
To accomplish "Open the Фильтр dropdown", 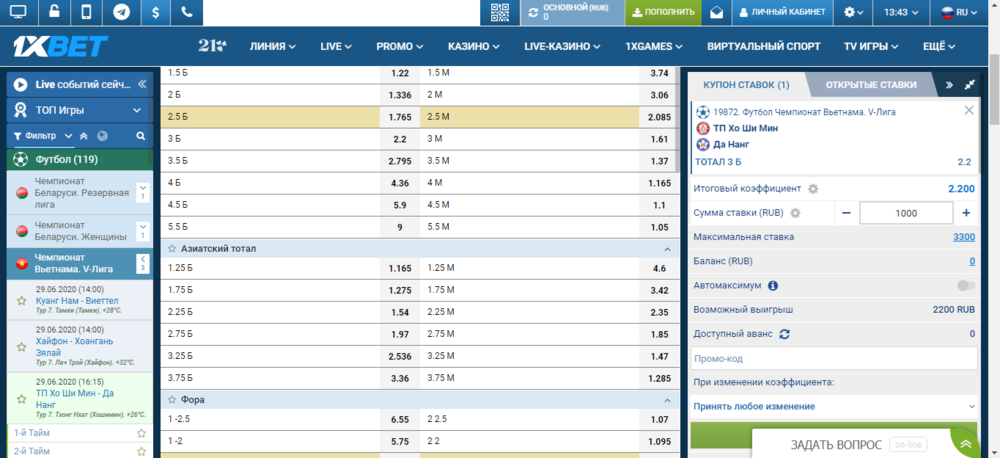I will 43,136.
